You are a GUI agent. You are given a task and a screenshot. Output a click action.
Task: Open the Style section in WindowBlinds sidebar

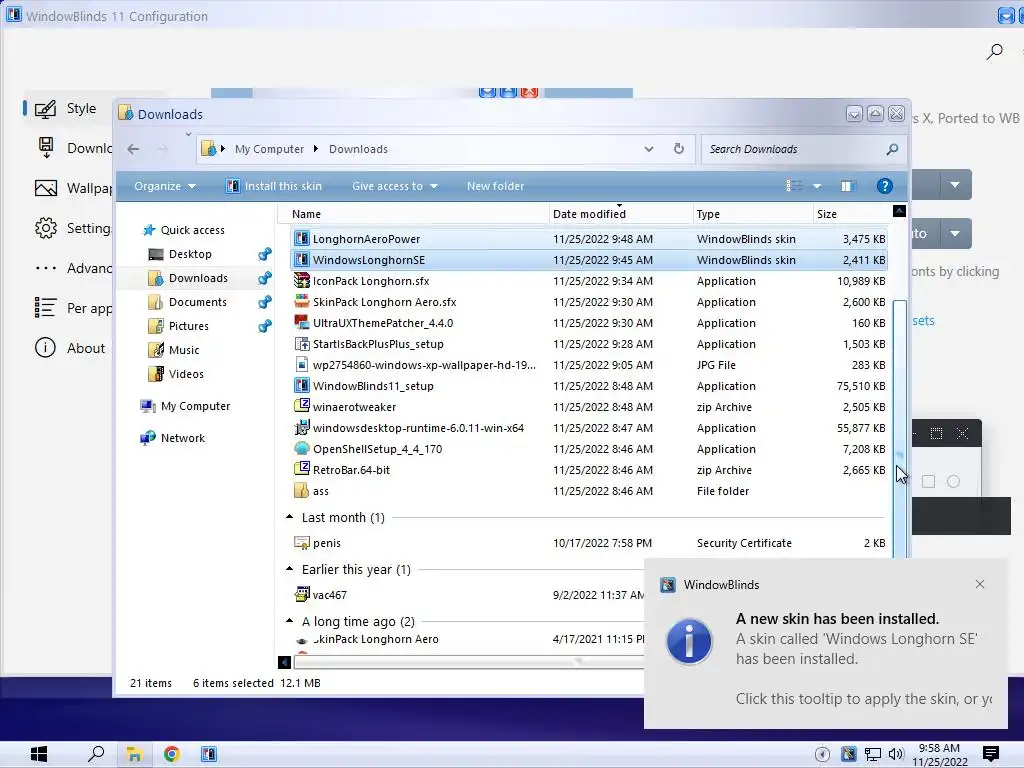[x=65, y=108]
